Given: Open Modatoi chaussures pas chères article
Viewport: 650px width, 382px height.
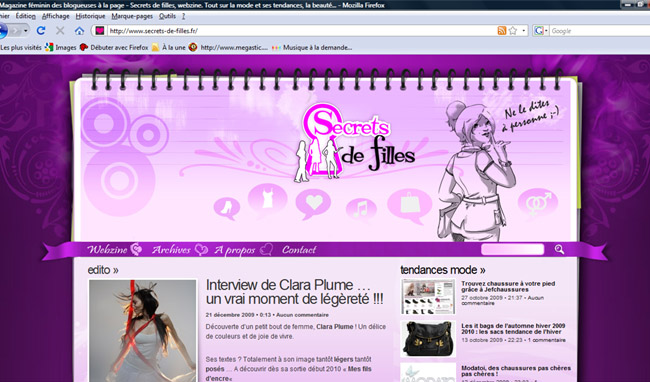Looking at the screenshot, I should [x=516, y=371].
